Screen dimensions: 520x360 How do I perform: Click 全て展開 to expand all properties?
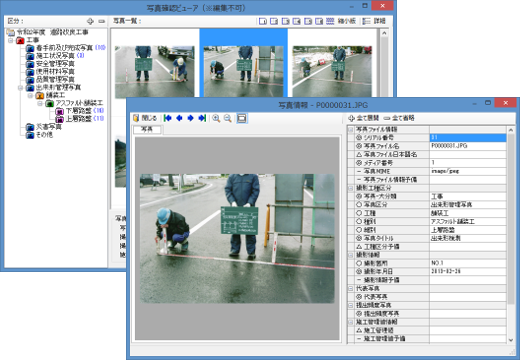pyautogui.click(x=364, y=118)
